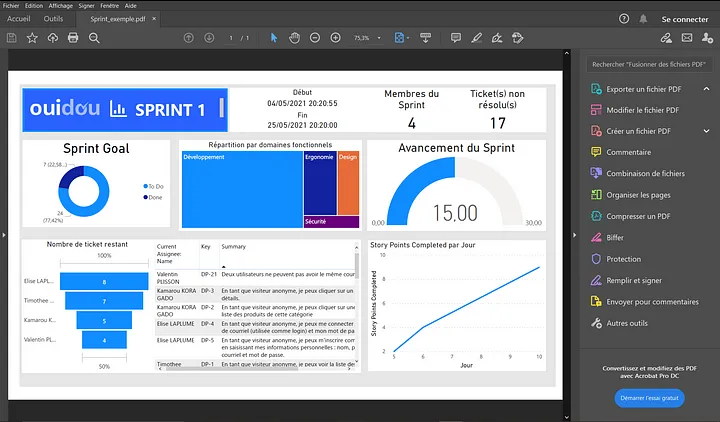Click the search tools input field

[649, 64]
